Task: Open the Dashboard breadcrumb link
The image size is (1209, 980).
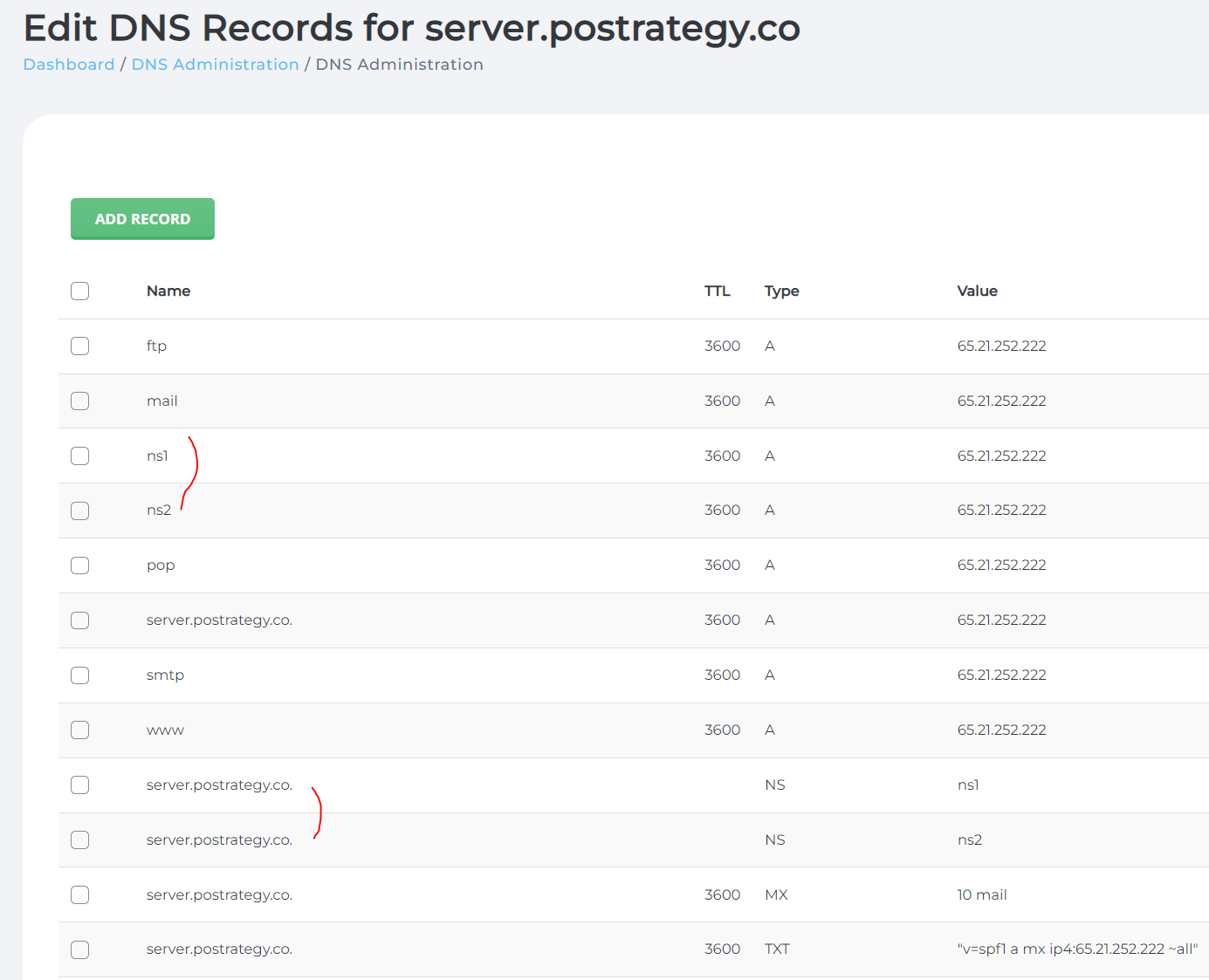Action: pyautogui.click(x=69, y=65)
